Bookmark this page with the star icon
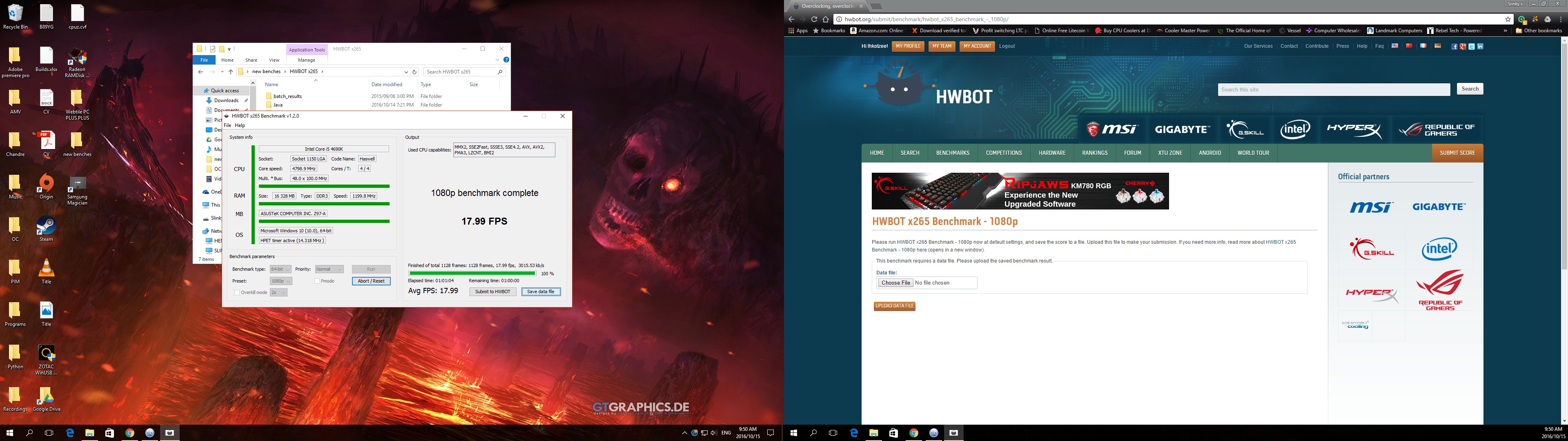This screenshot has width=1568, height=441. [1508, 20]
